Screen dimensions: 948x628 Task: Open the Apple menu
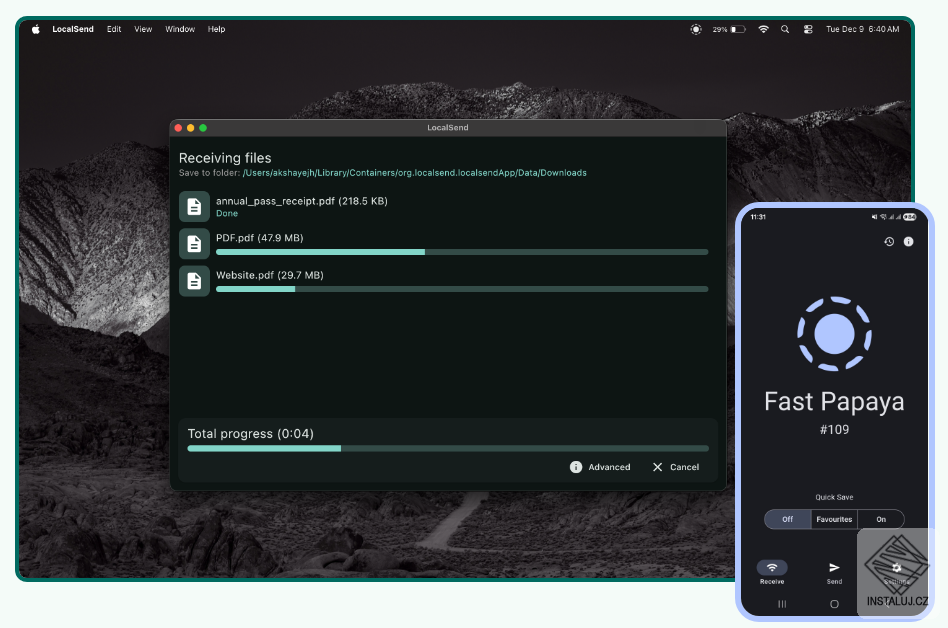(36, 29)
